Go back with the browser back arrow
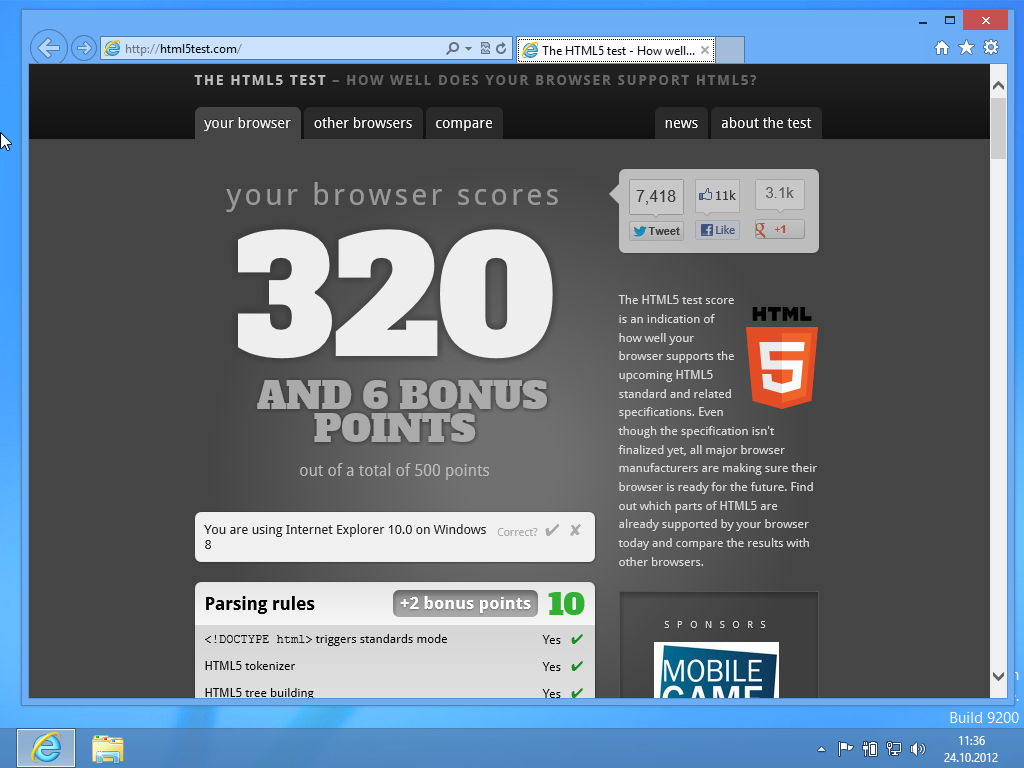Image resolution: width=1024 pixels, height=768 pixels. (x=48, y=48)
